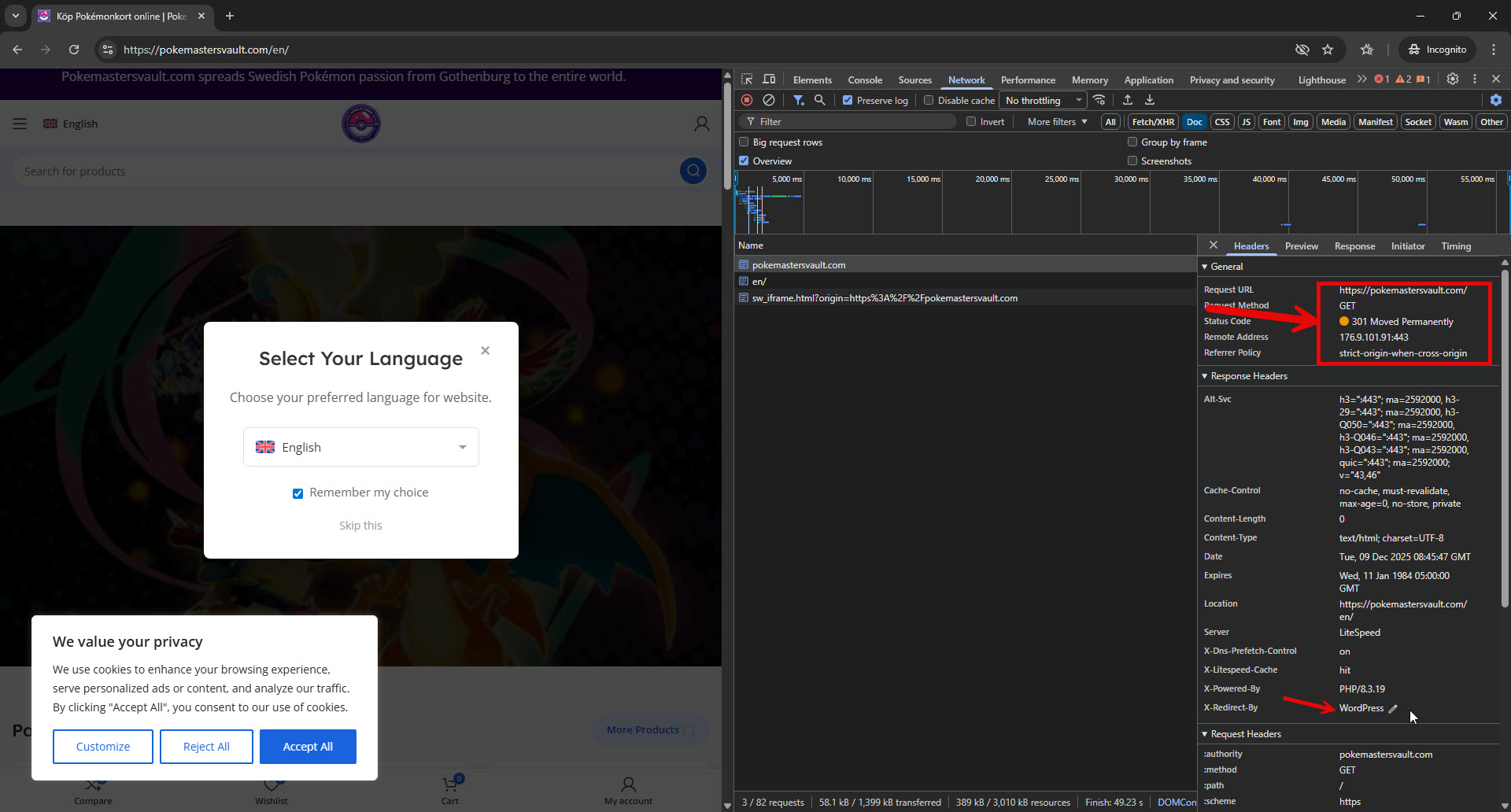This screenshot has width=1511, height=812.
Task: Disable the Preserve log checkbox
Action: (848, 101)
